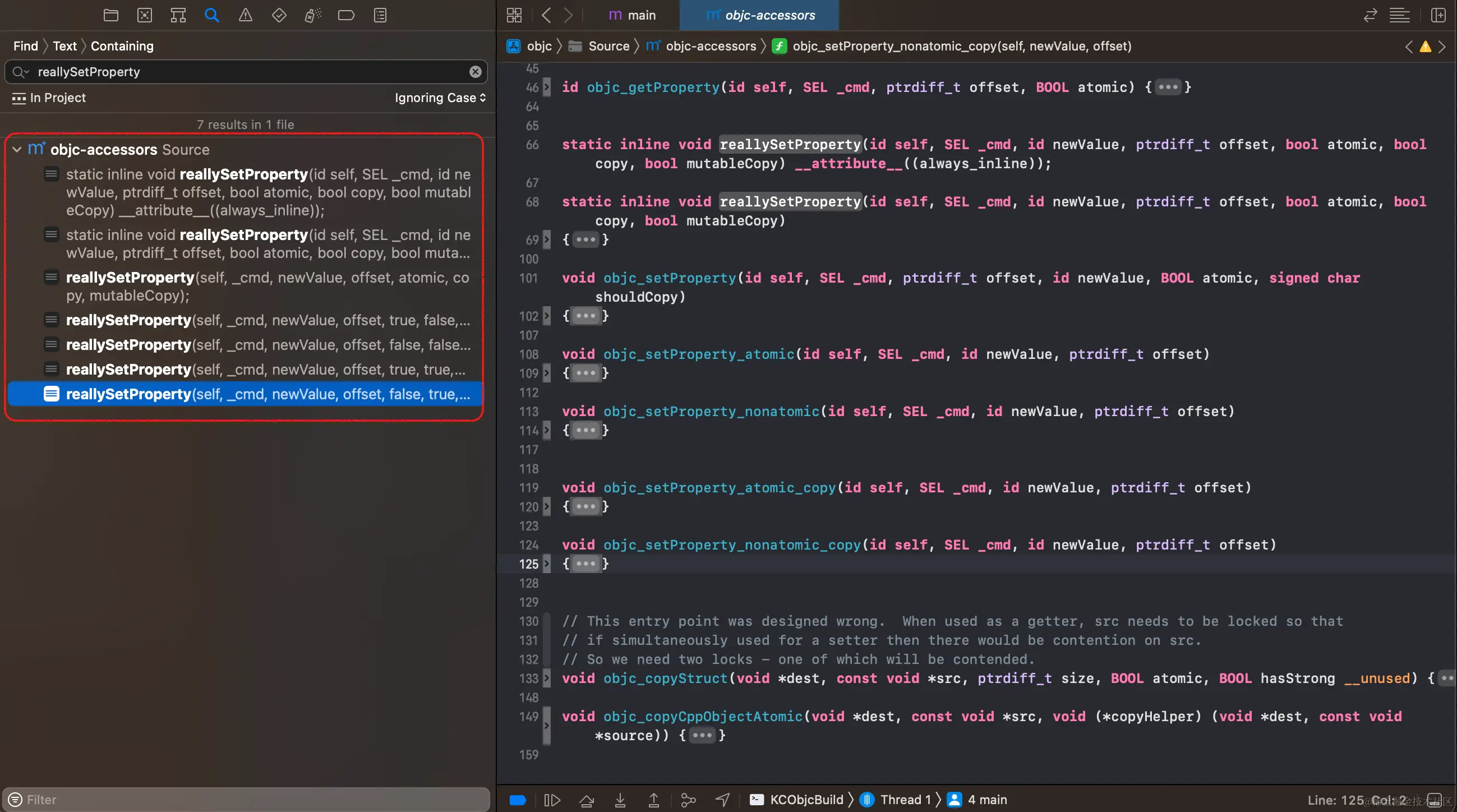Change the Containing match option

tap(122, 46)
